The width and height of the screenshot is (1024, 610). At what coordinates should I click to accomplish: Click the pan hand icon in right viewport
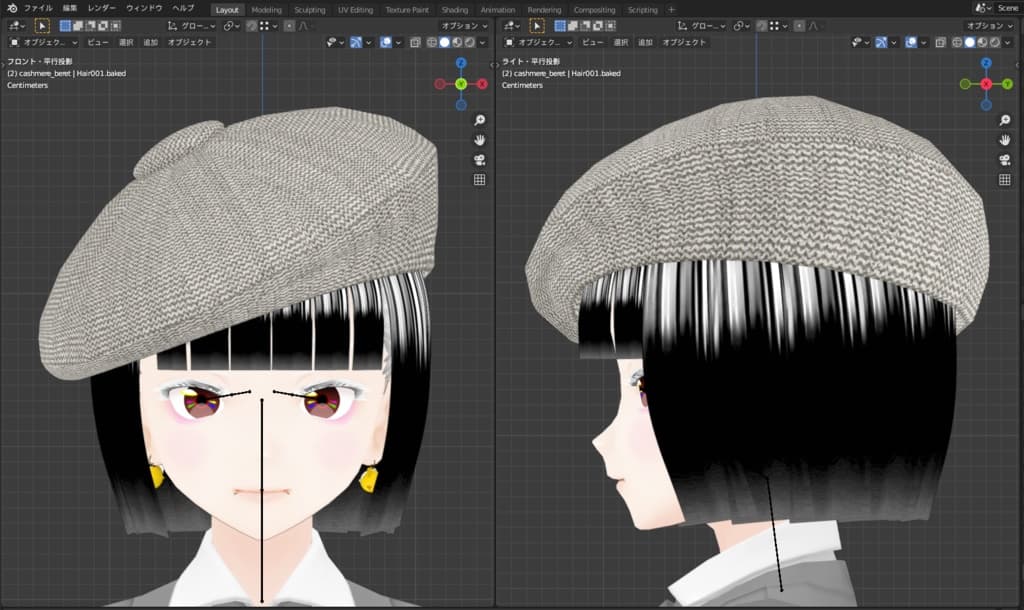coord(1005,140)
